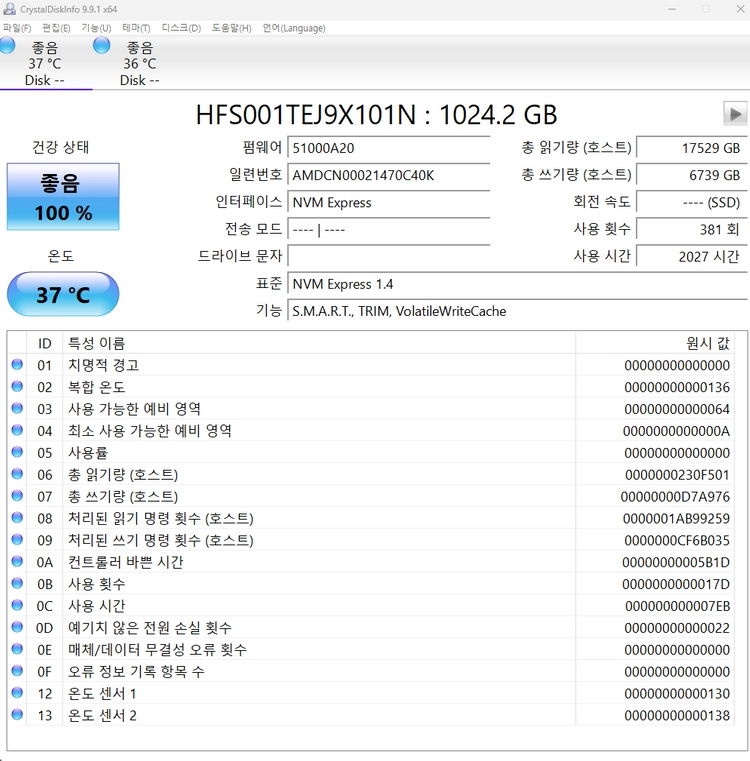The width and height of the screenshot is (750, 761).
Task: Click the firmware field 51000A20
Action: point(389,148)
